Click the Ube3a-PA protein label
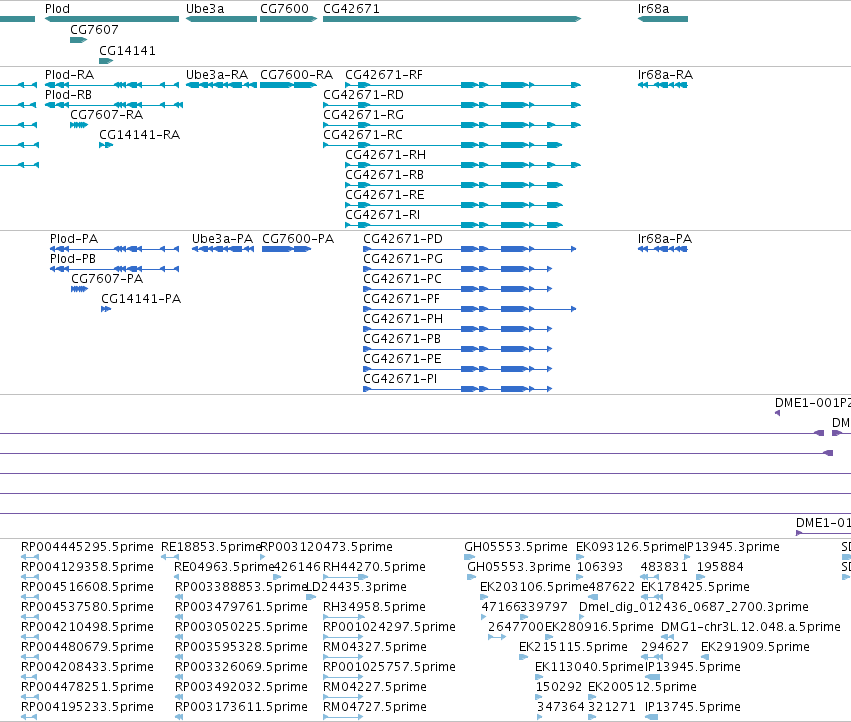 point(222,239)
